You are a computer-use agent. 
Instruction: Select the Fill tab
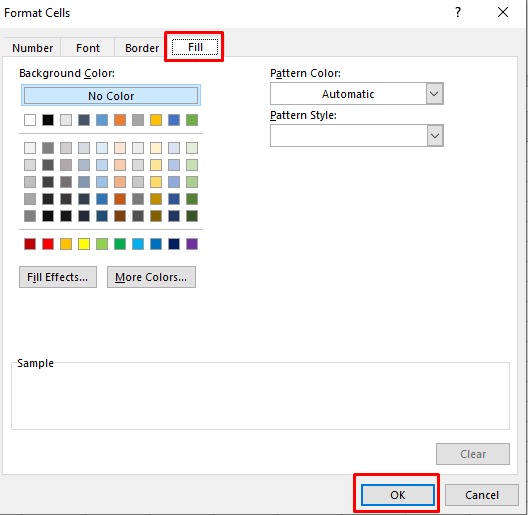click(x=195, y=47)
